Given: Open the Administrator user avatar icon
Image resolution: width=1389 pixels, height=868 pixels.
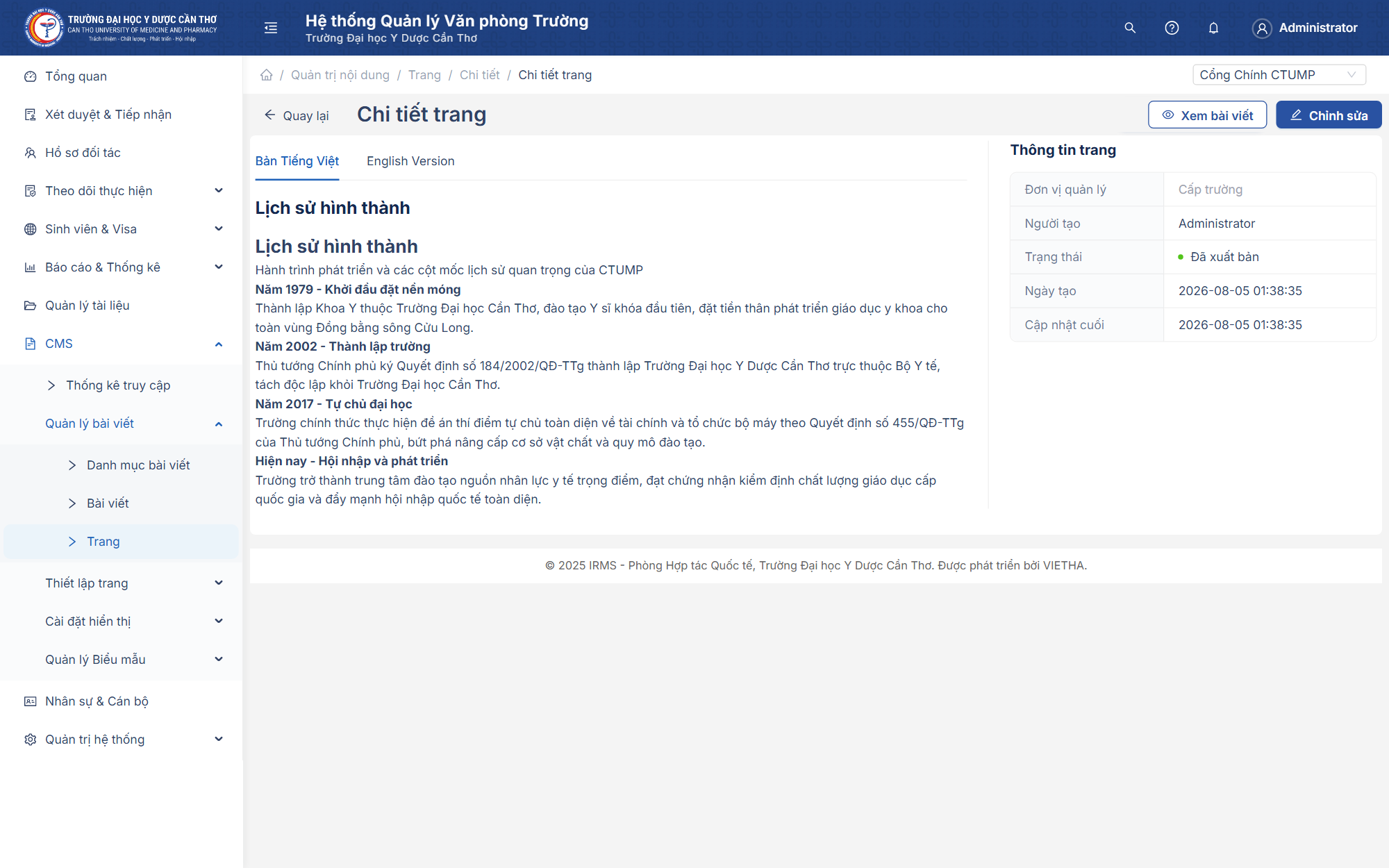Looking at the screenshot, I should [1262, 28].
